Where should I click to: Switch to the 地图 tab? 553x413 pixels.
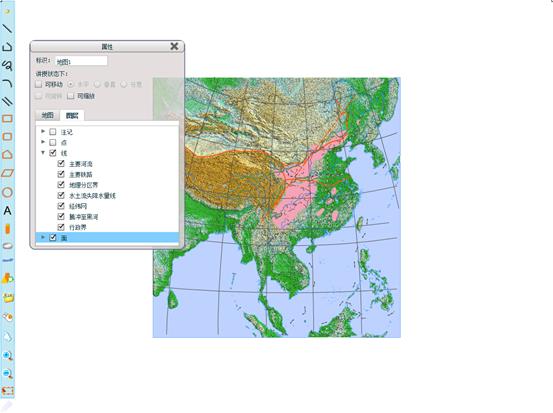click(47, 115)
